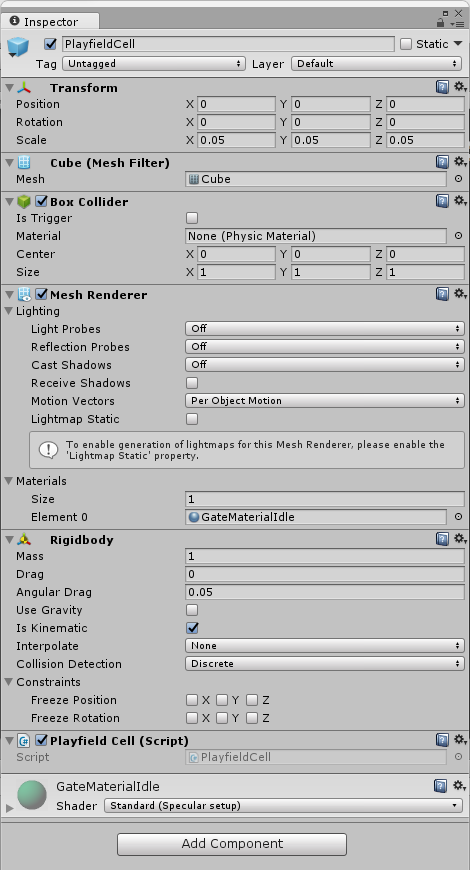Click the Inspector lock icon
This screenshot has height=870, width=470.
[x=441, y=22]
